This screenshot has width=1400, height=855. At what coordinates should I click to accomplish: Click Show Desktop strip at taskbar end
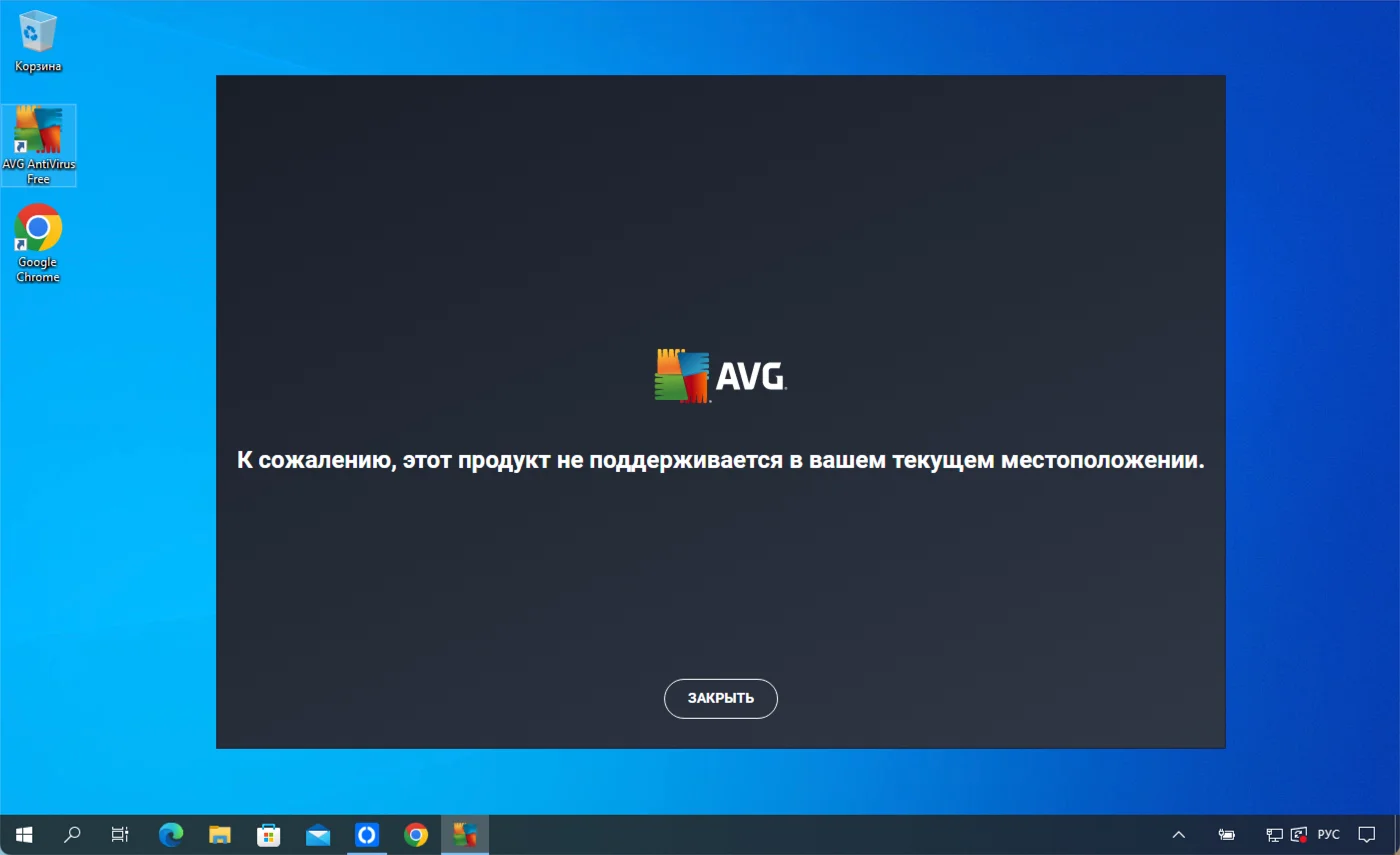point(1396,834)
